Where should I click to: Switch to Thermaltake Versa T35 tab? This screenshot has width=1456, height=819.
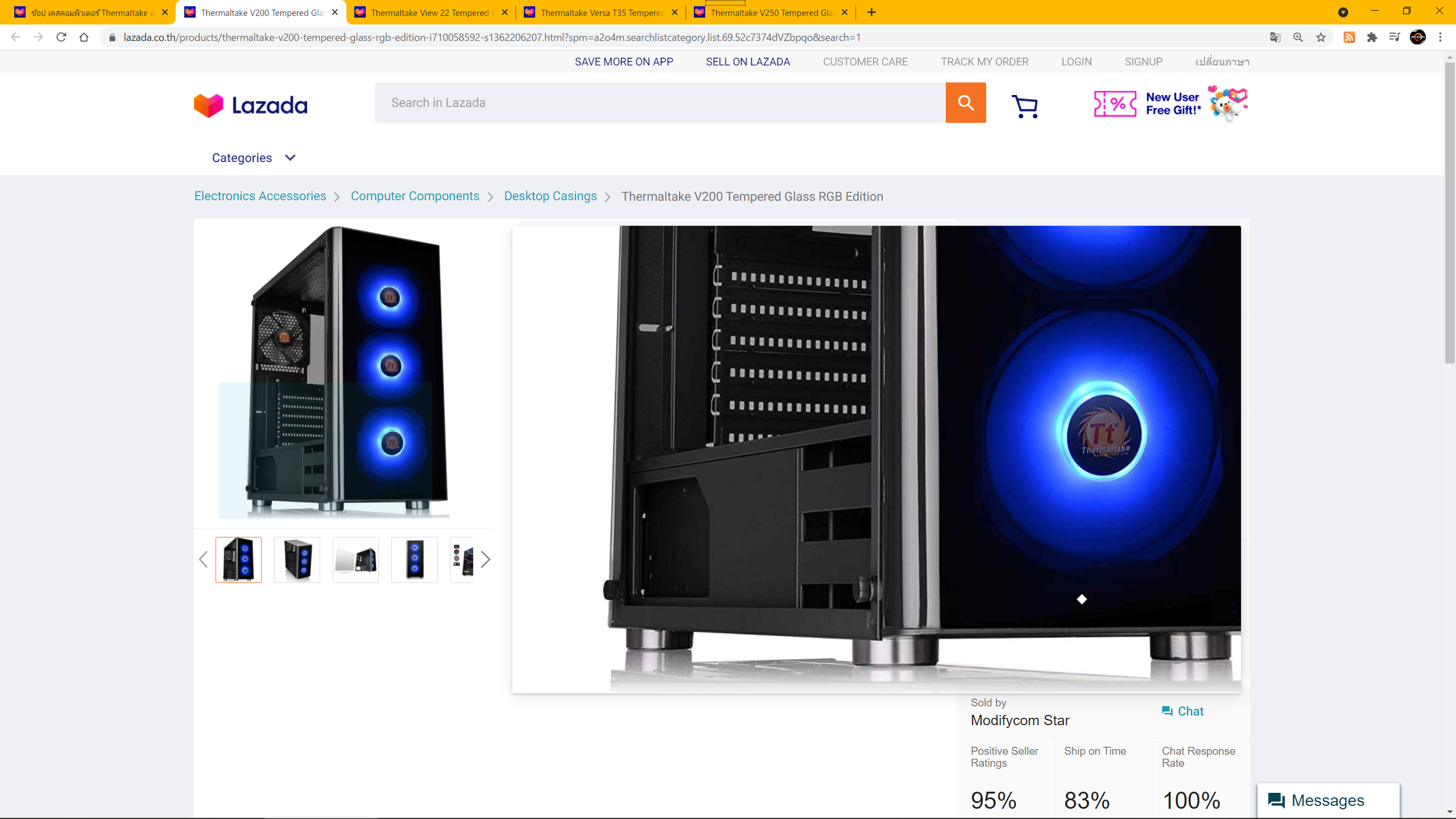(601, 13)
